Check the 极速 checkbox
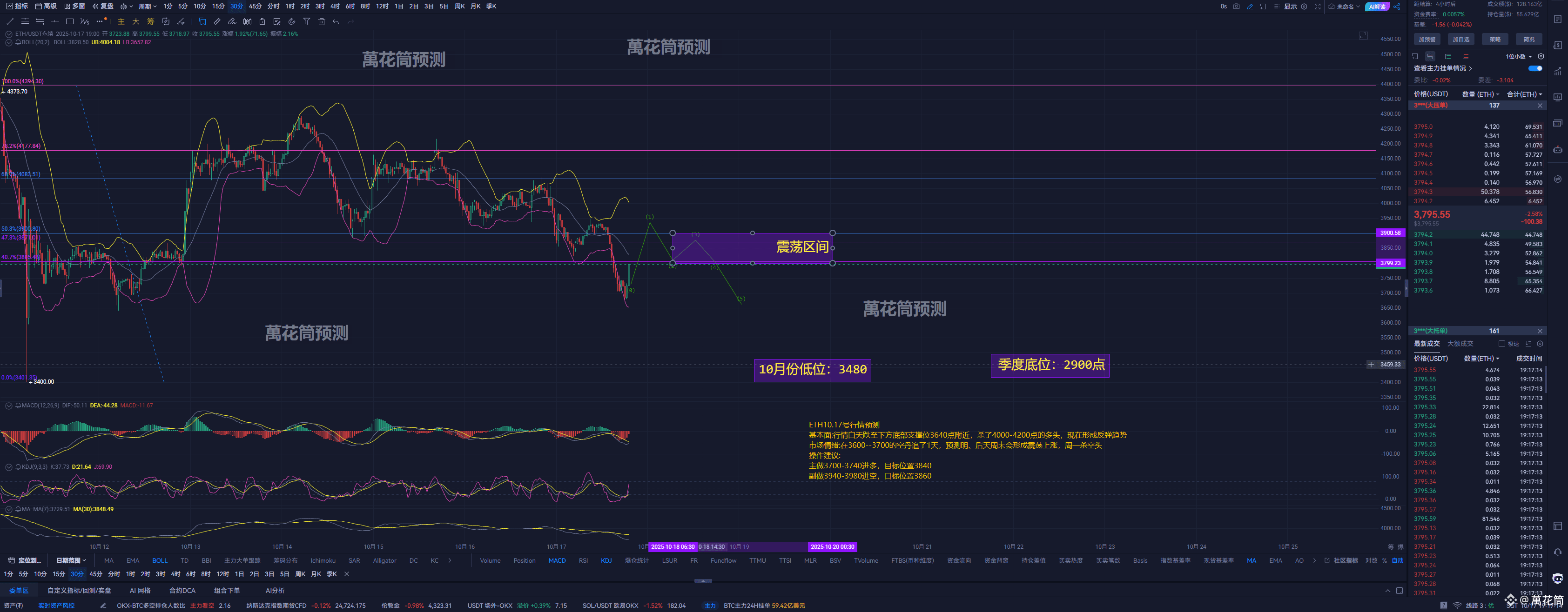 1501,344
